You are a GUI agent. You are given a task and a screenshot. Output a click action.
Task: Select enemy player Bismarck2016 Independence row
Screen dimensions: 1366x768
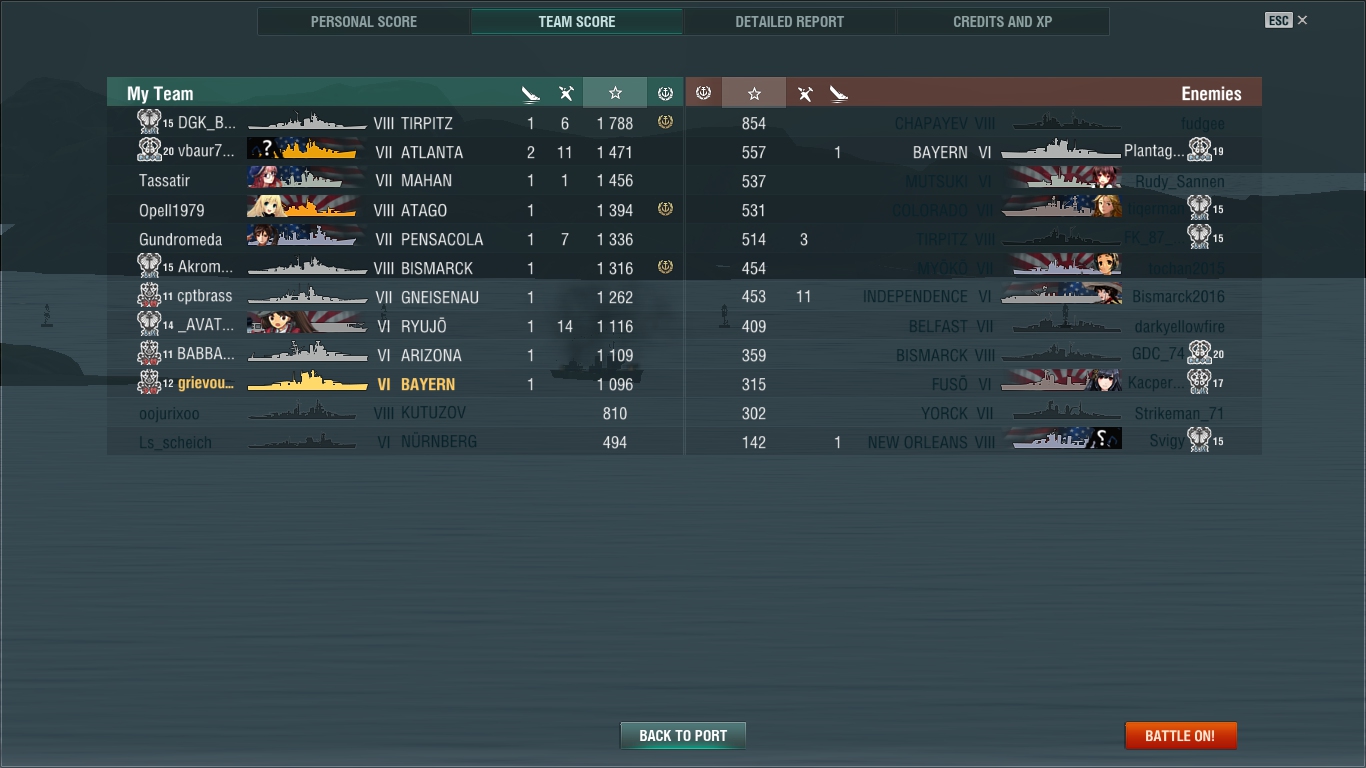coord(974,297)
